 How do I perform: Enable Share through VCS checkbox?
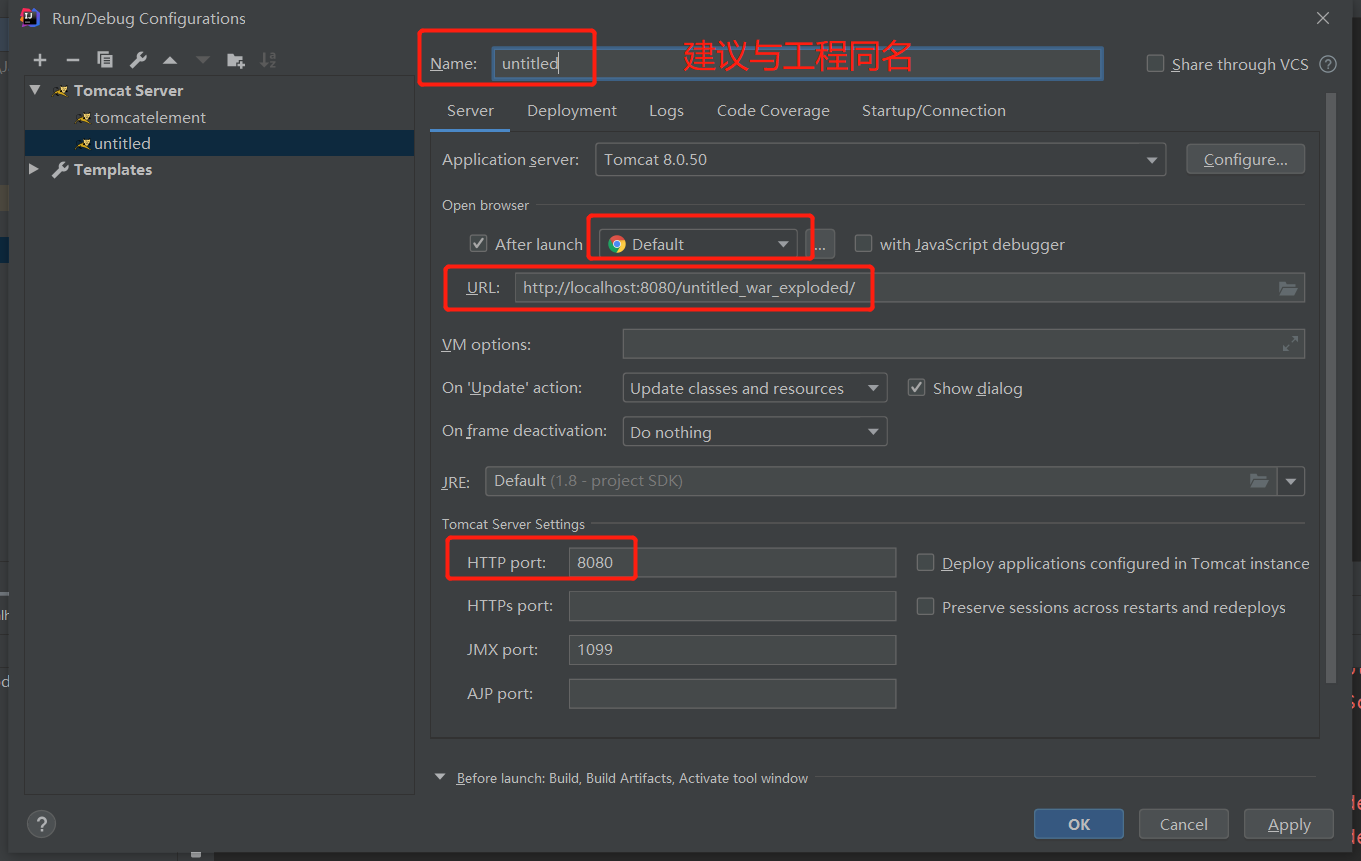[x=1155, y=64]
